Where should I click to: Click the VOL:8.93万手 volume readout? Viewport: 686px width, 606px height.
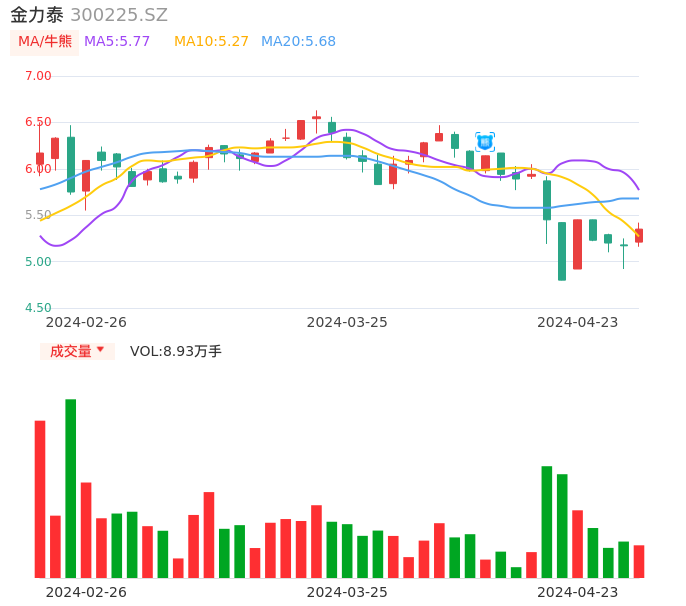point(176,351)
